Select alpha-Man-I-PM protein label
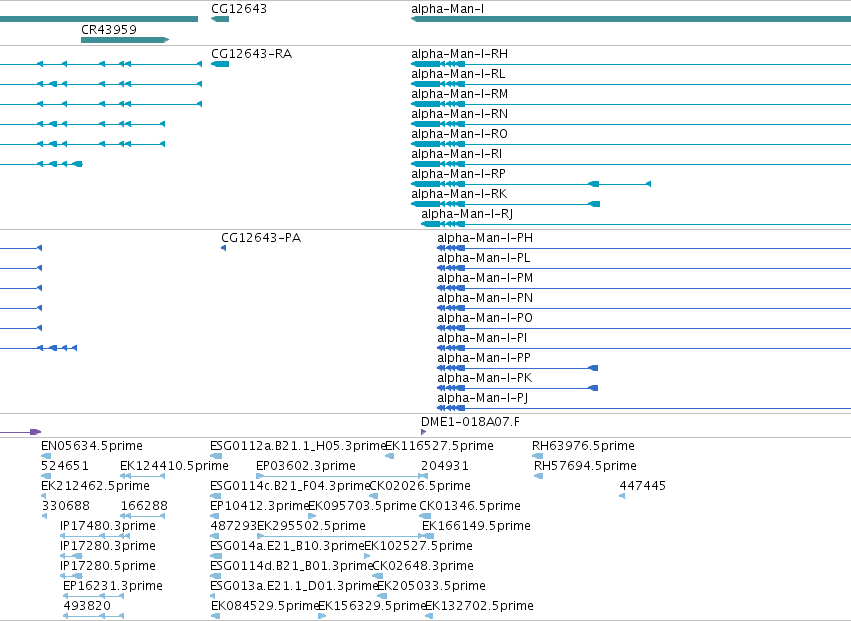851x621 pixels. point(485,278)
